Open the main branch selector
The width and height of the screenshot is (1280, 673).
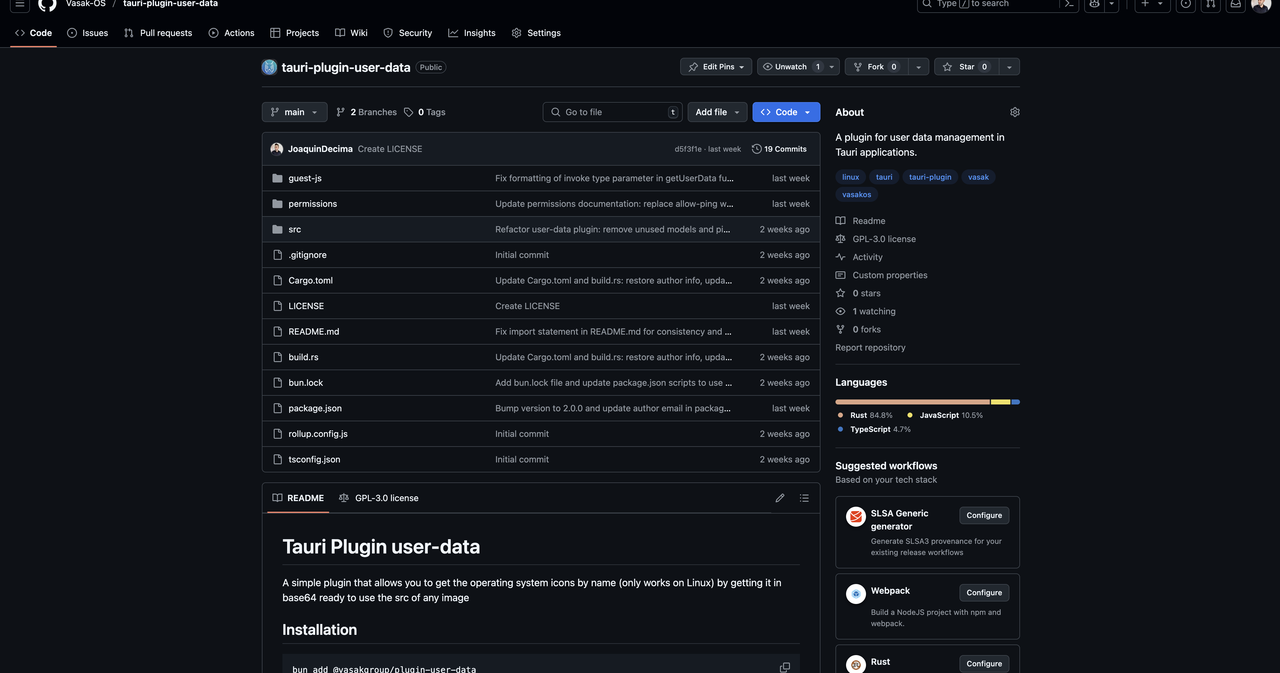294,112
